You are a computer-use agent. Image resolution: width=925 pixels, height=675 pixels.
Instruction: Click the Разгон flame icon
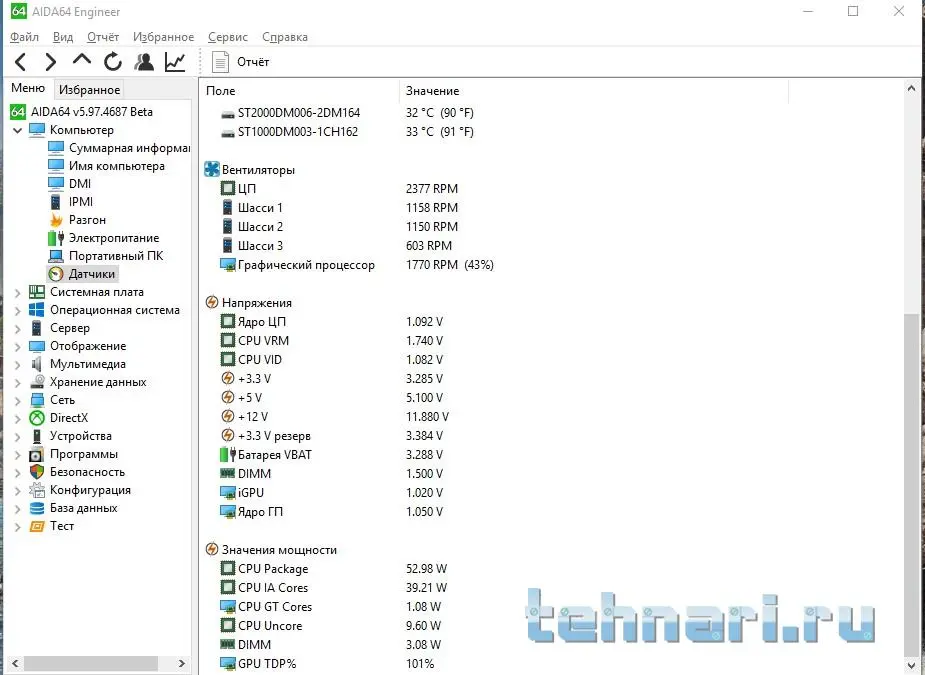point(56,220)
